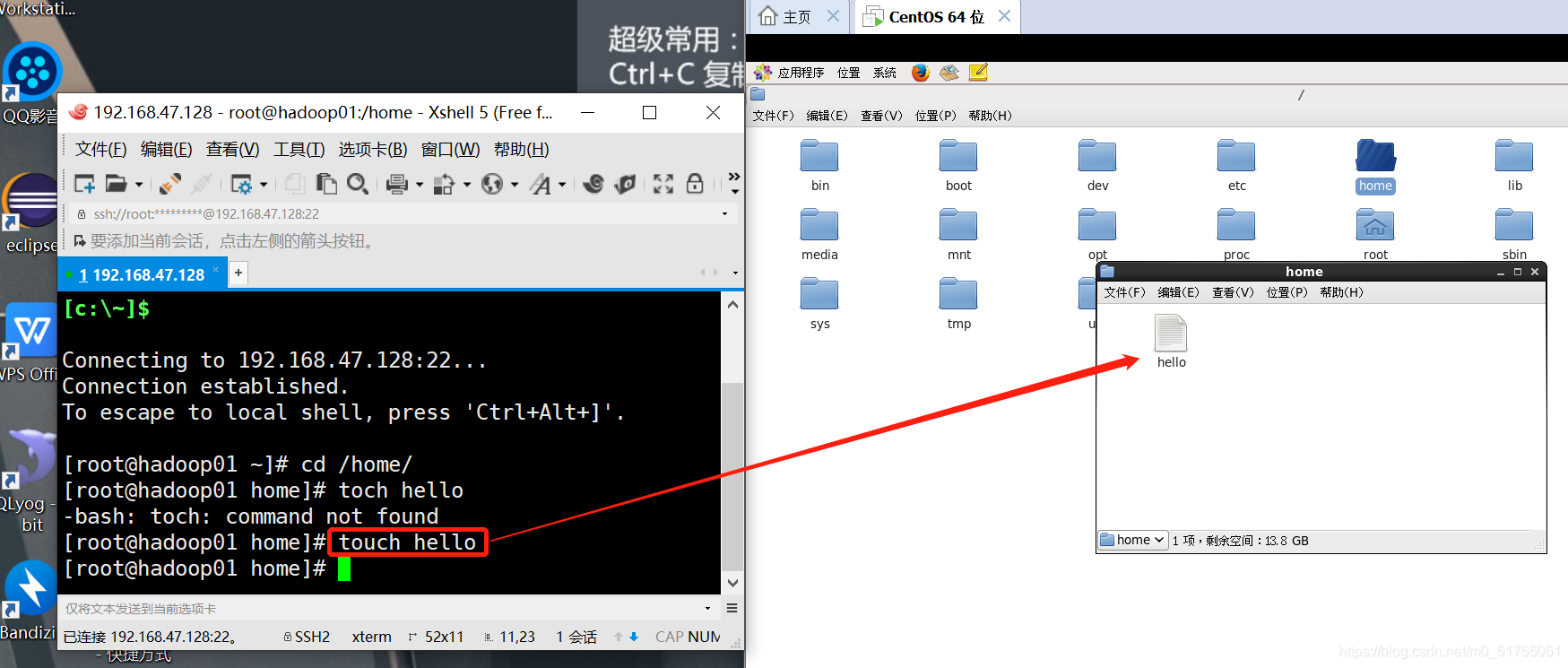The image size is (1568, 668).
Task: Open Xshell 选项卡(B) menu
Action: (373, 149)
